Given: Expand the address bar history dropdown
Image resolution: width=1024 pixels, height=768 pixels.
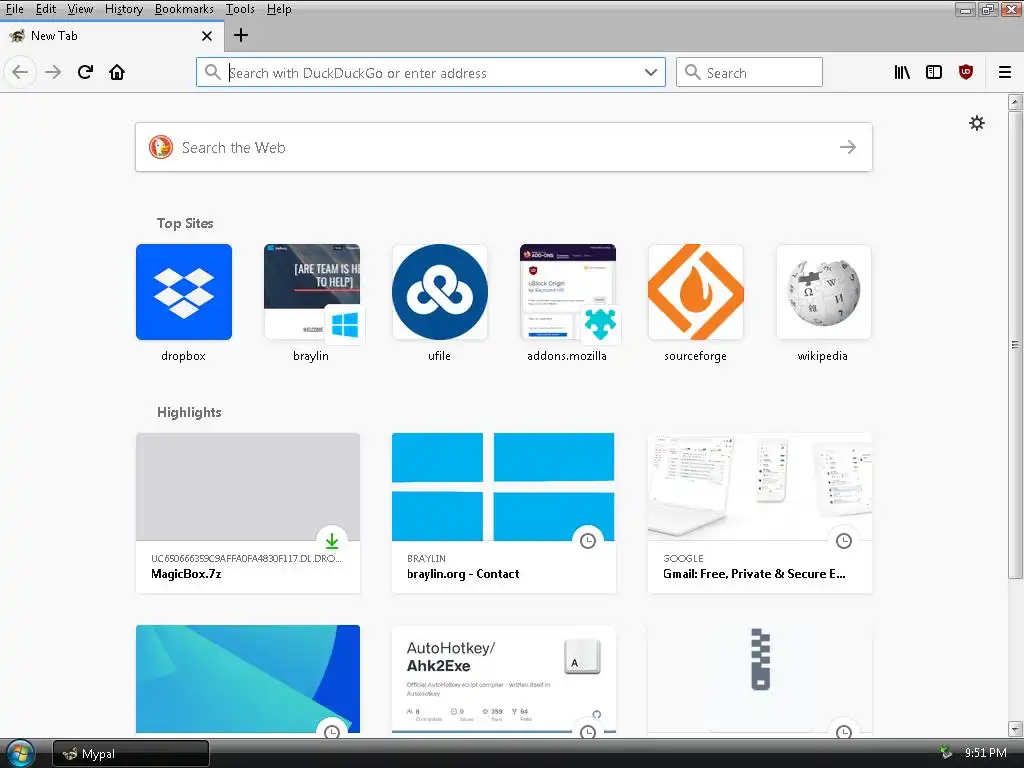Looking at the screenshot, I should tap(650, 72).
